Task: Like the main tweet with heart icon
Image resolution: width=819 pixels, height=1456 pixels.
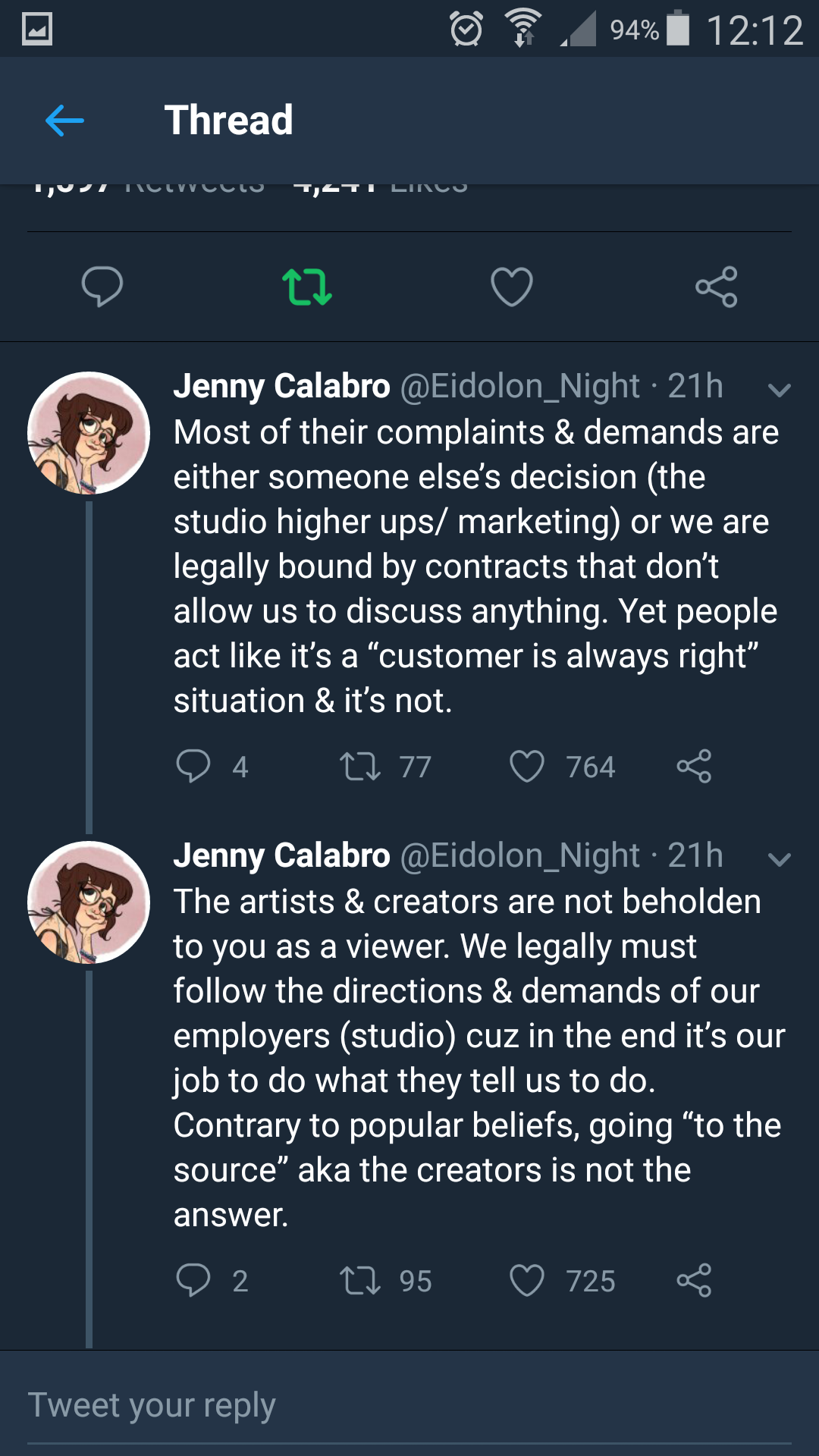Action: click(512, 287)
